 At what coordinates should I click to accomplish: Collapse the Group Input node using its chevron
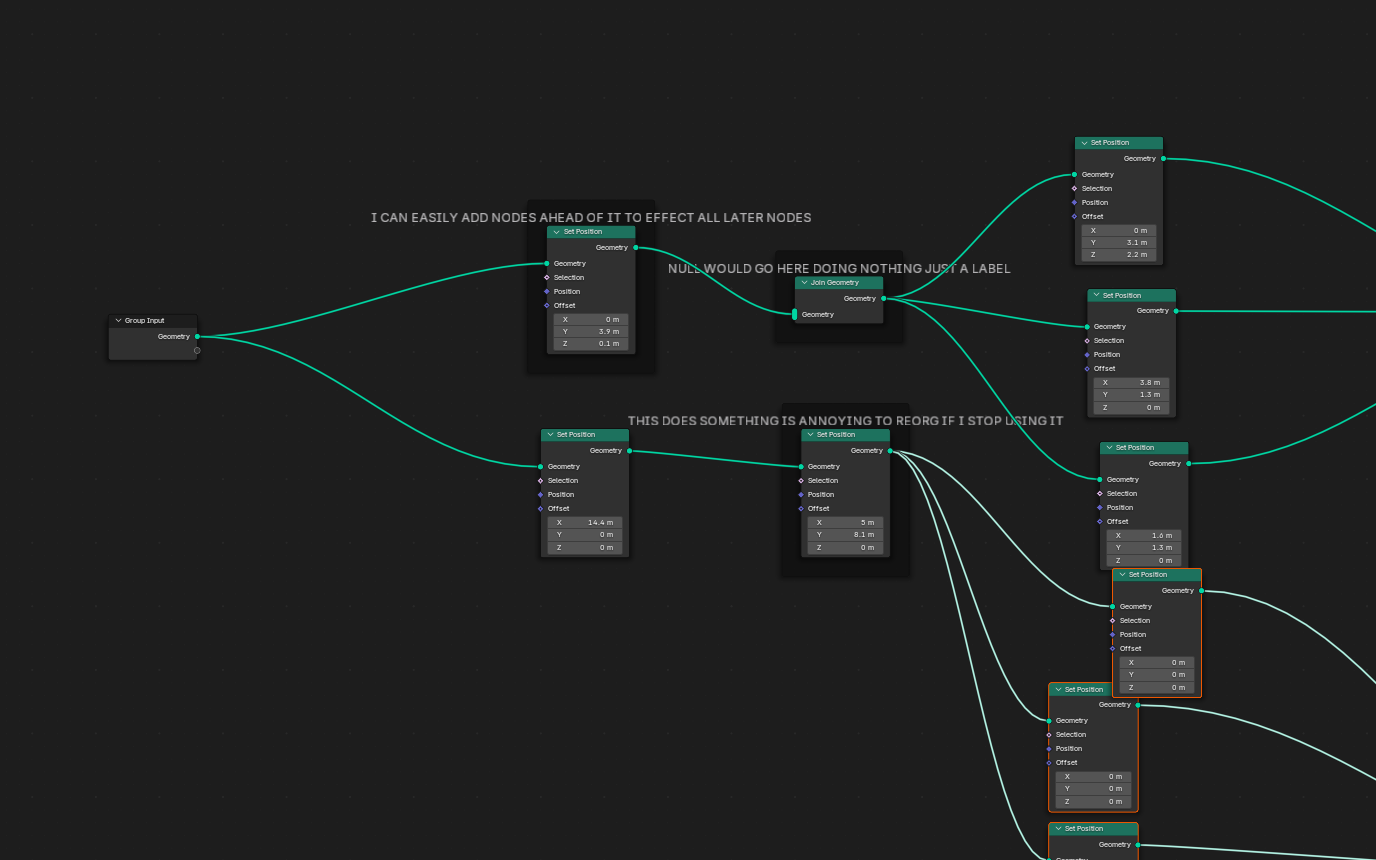(x=118, y=321)
